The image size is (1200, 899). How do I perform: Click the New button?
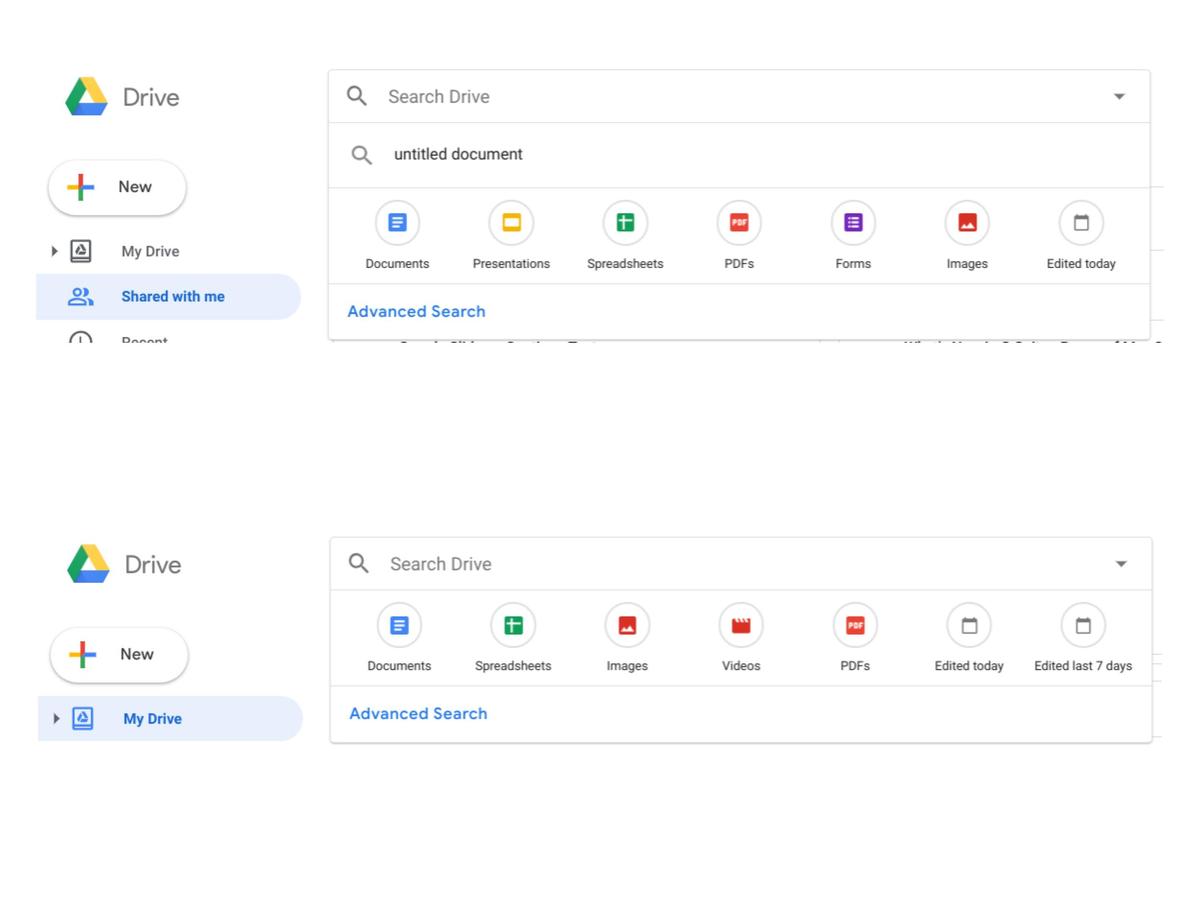click(x=116, y=187)
